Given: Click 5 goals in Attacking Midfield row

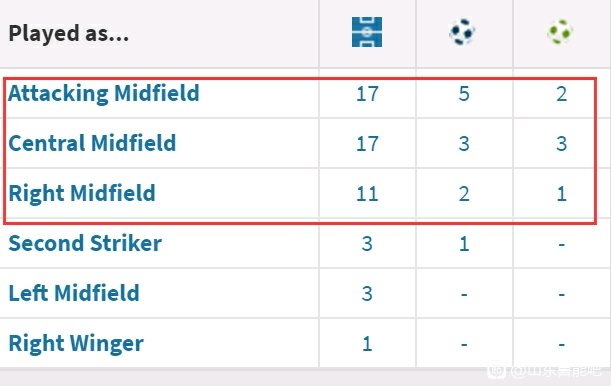Looking at the screenshot, I should click(x=464, y=94).
